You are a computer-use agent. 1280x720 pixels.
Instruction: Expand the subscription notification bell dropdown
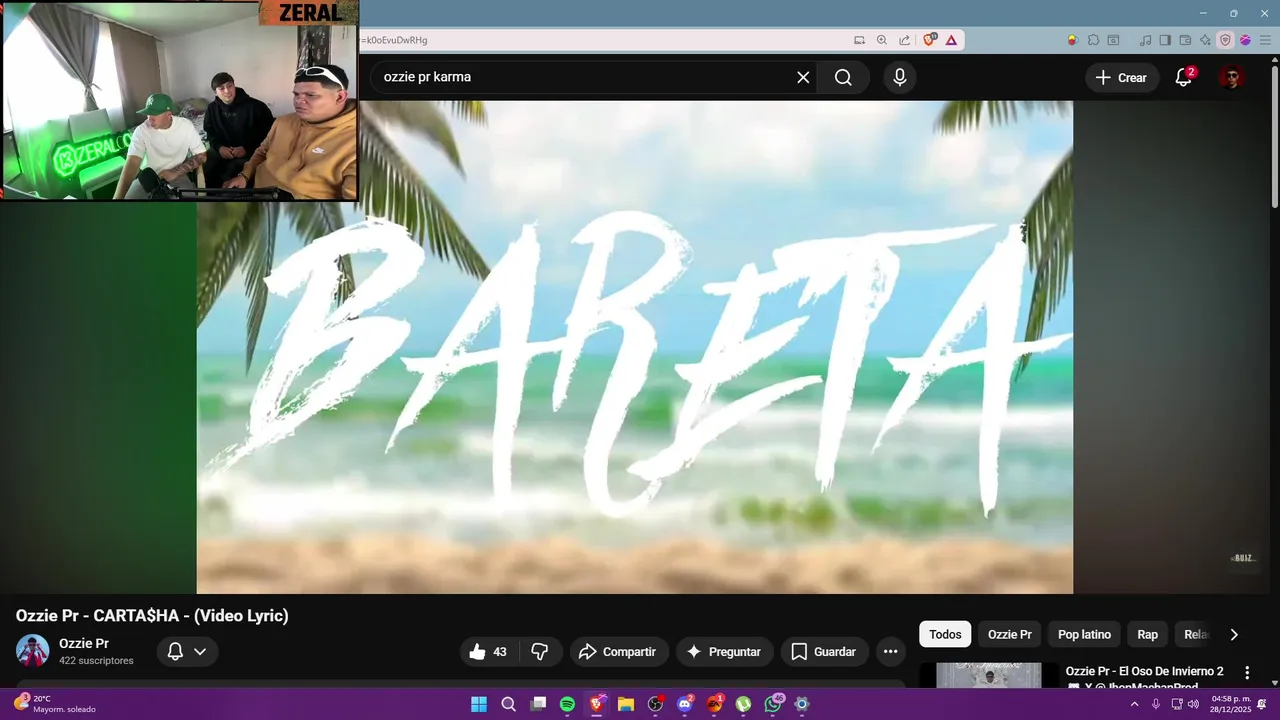click(187, 652)
